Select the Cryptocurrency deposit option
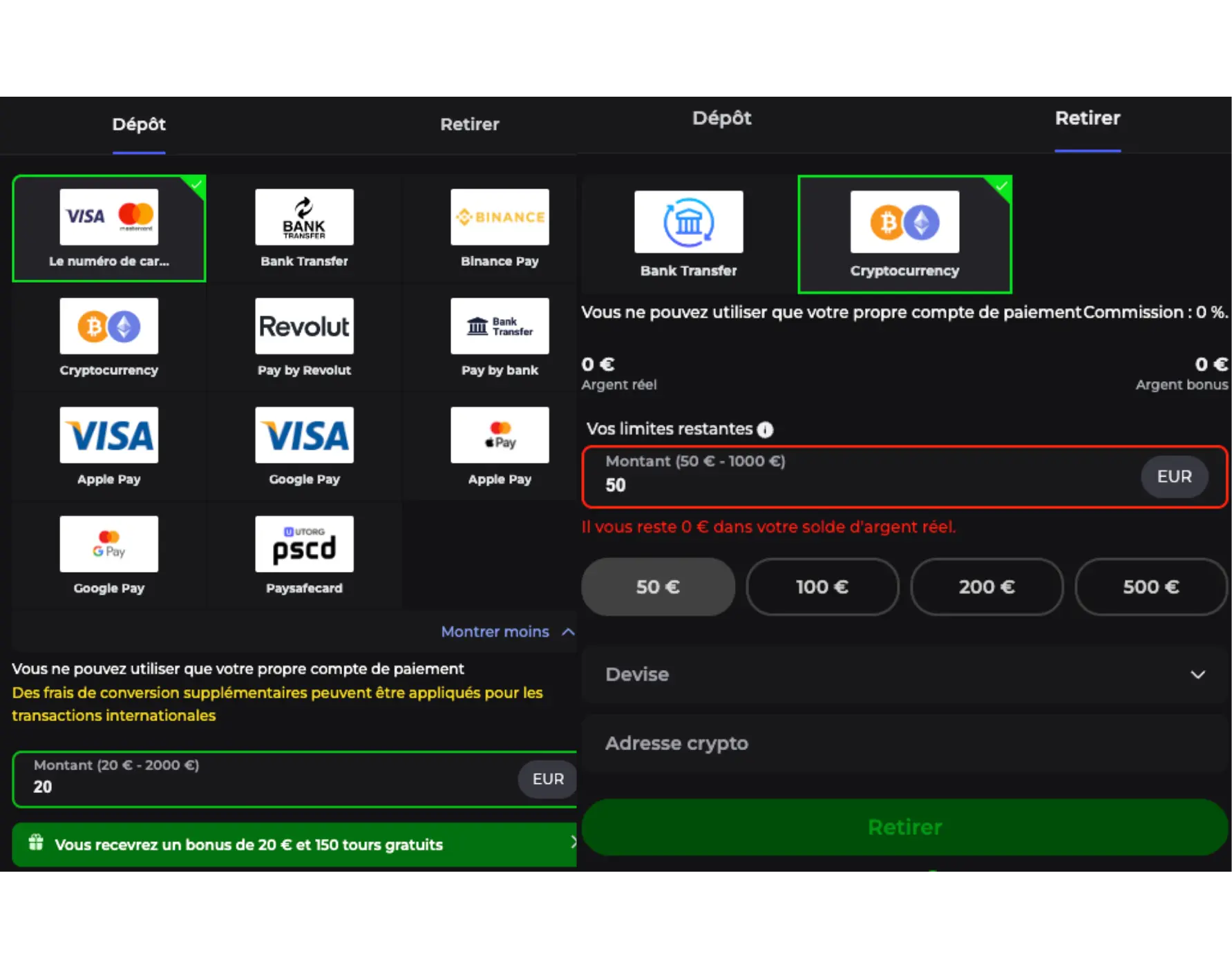Screen dimensions: 1232x967 click(109, 338)
